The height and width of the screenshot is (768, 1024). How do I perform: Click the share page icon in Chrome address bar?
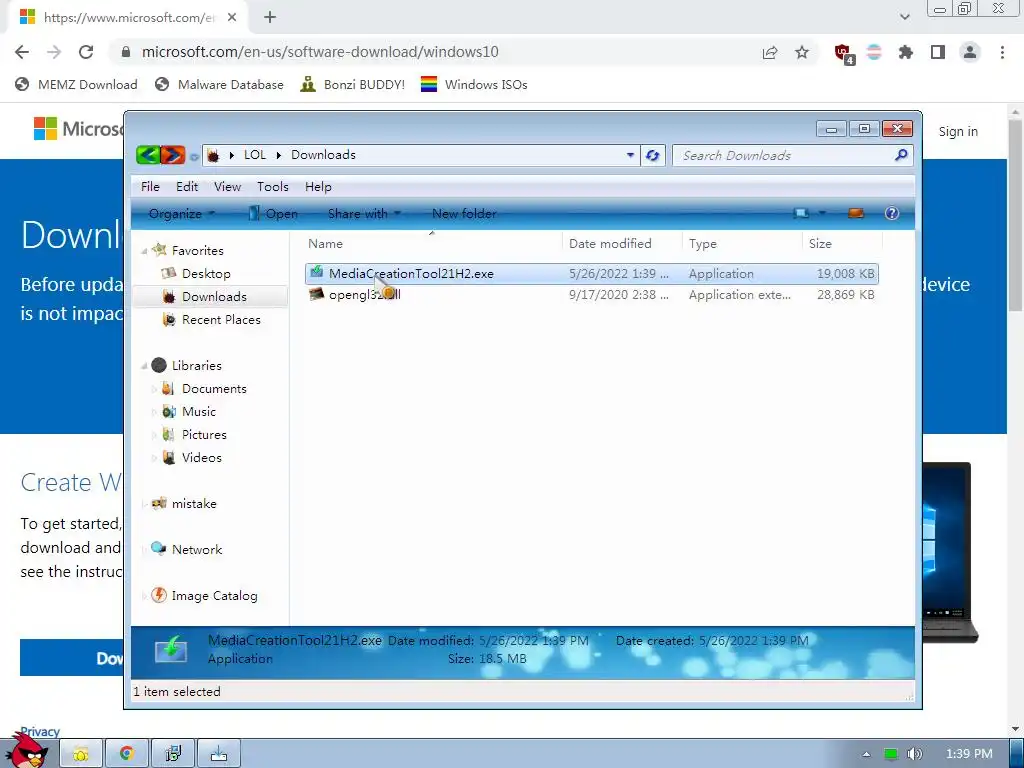(770, 52)
